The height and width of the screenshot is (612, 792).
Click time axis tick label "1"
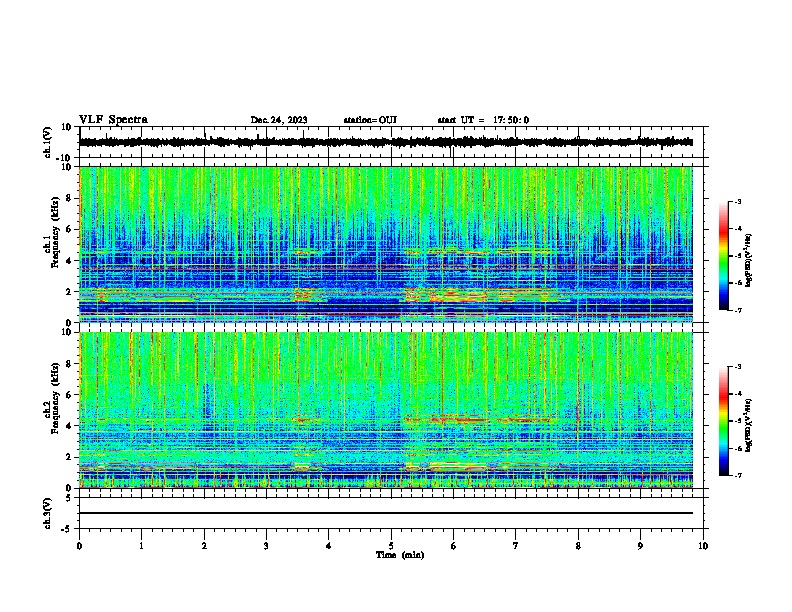[141, 545]
